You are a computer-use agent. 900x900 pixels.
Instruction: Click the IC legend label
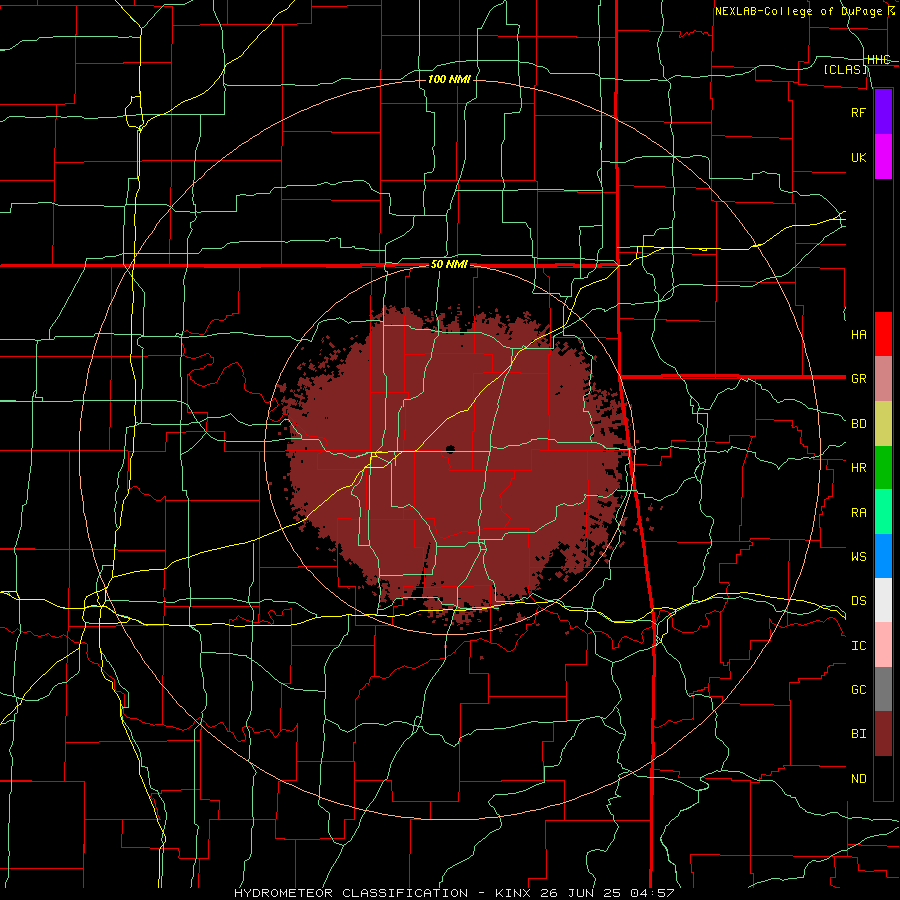[x=858, y=646]
